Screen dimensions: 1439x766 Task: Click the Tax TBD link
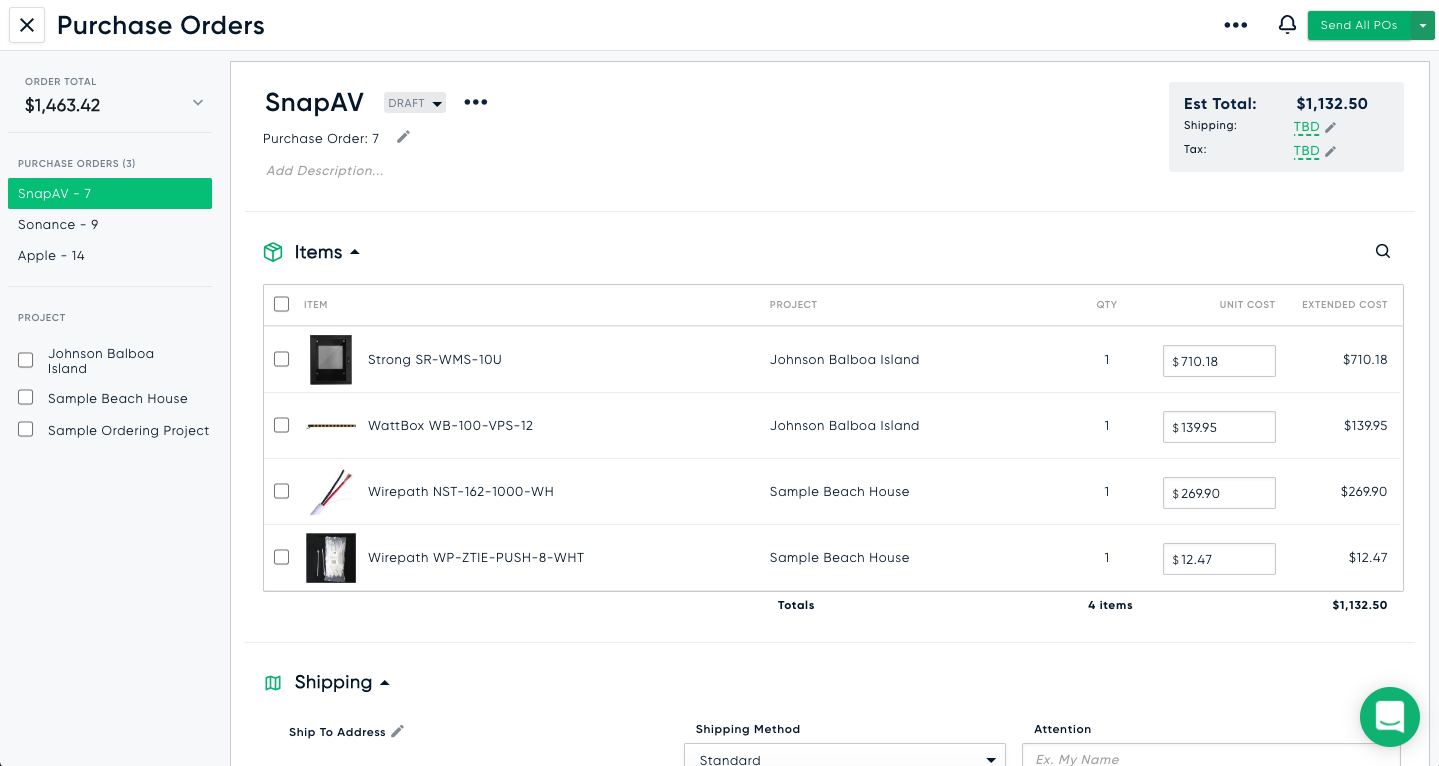(1306, 151)
